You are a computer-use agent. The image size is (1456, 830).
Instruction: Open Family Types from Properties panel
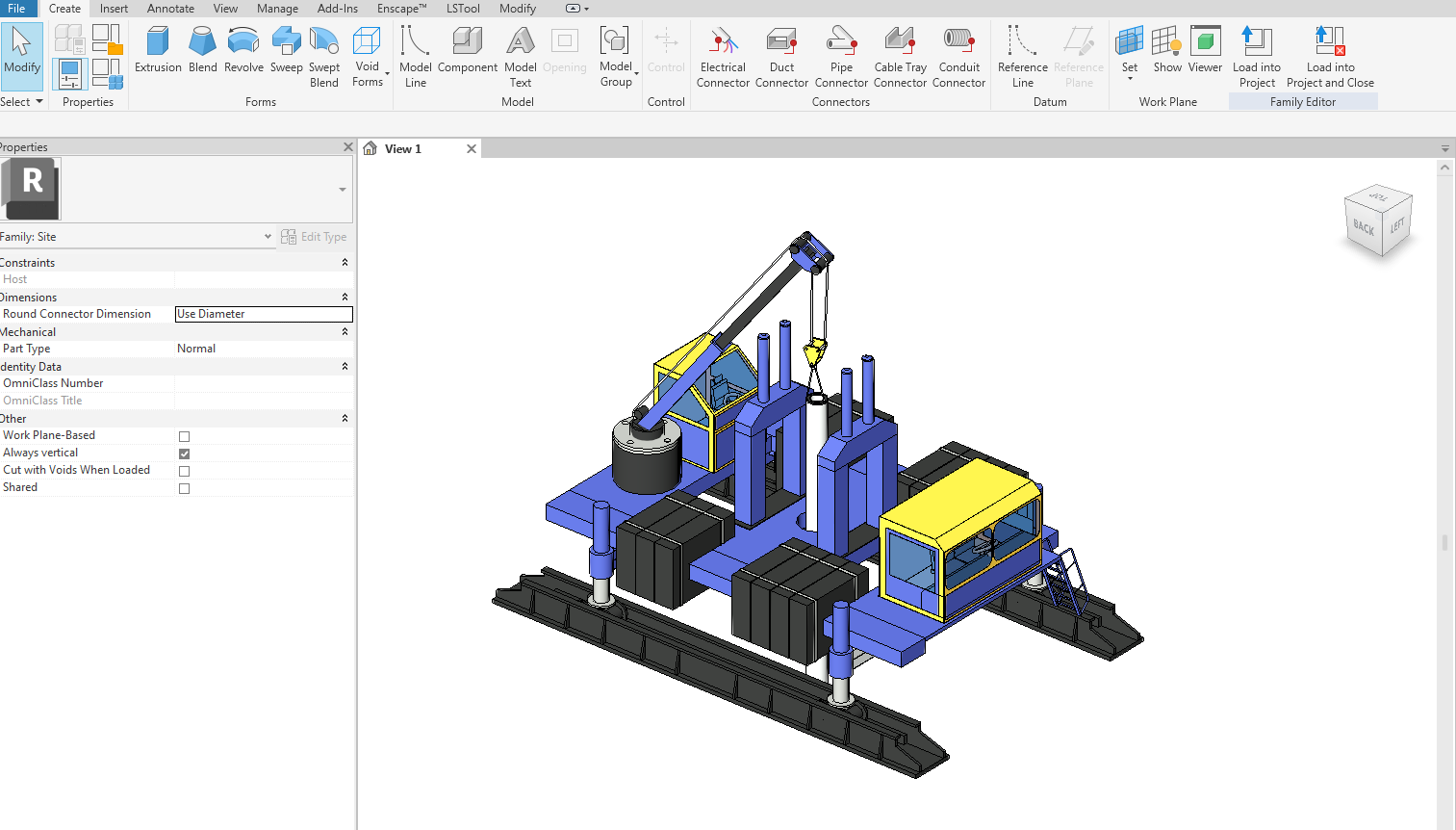[106, 74]
